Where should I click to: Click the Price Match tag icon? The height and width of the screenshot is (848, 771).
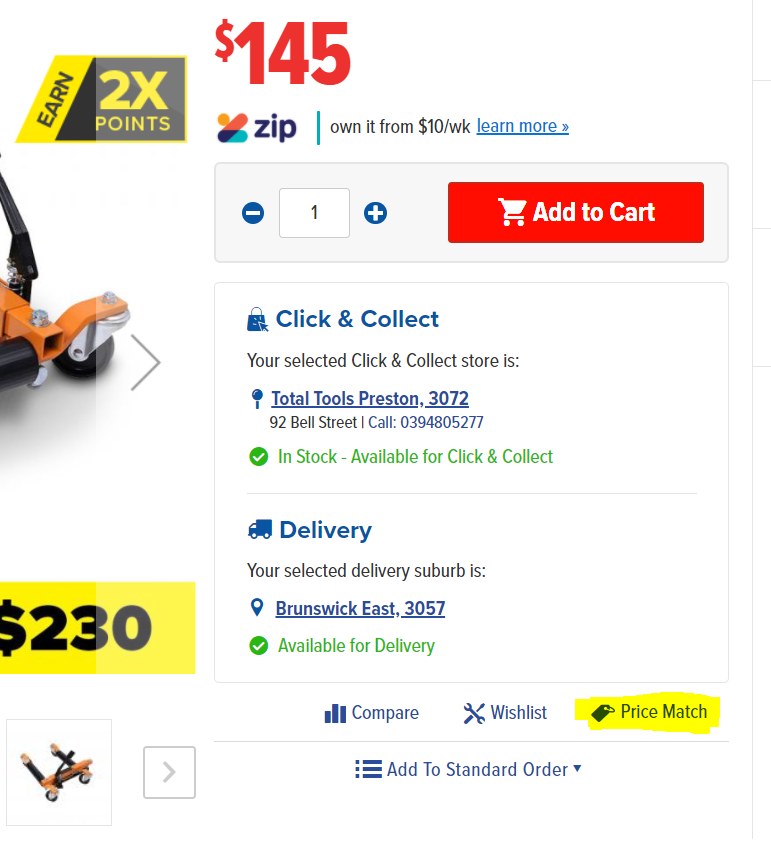pyautogui.click(x=603, y=713)
